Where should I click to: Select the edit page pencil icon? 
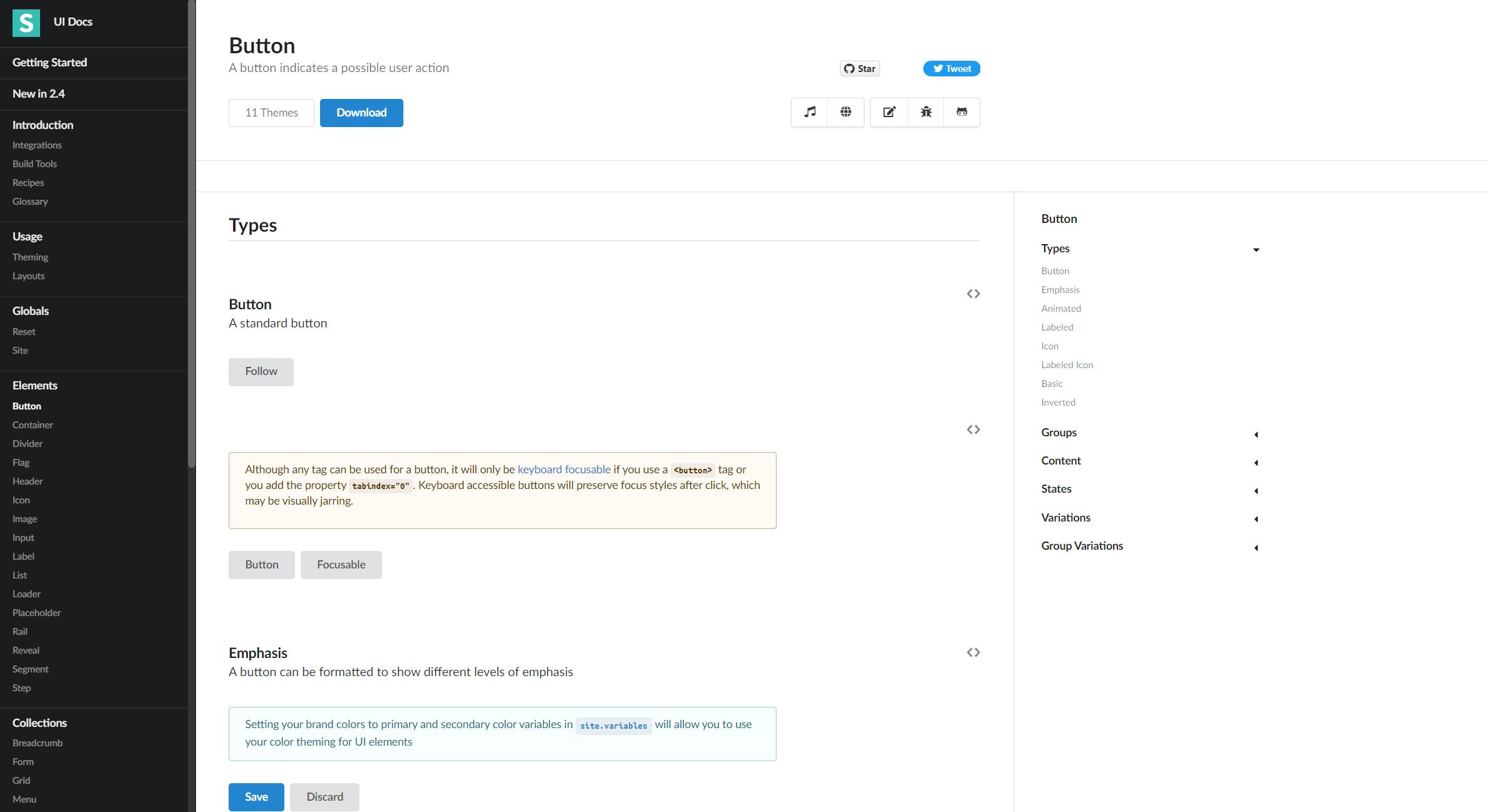pos(888,112)
